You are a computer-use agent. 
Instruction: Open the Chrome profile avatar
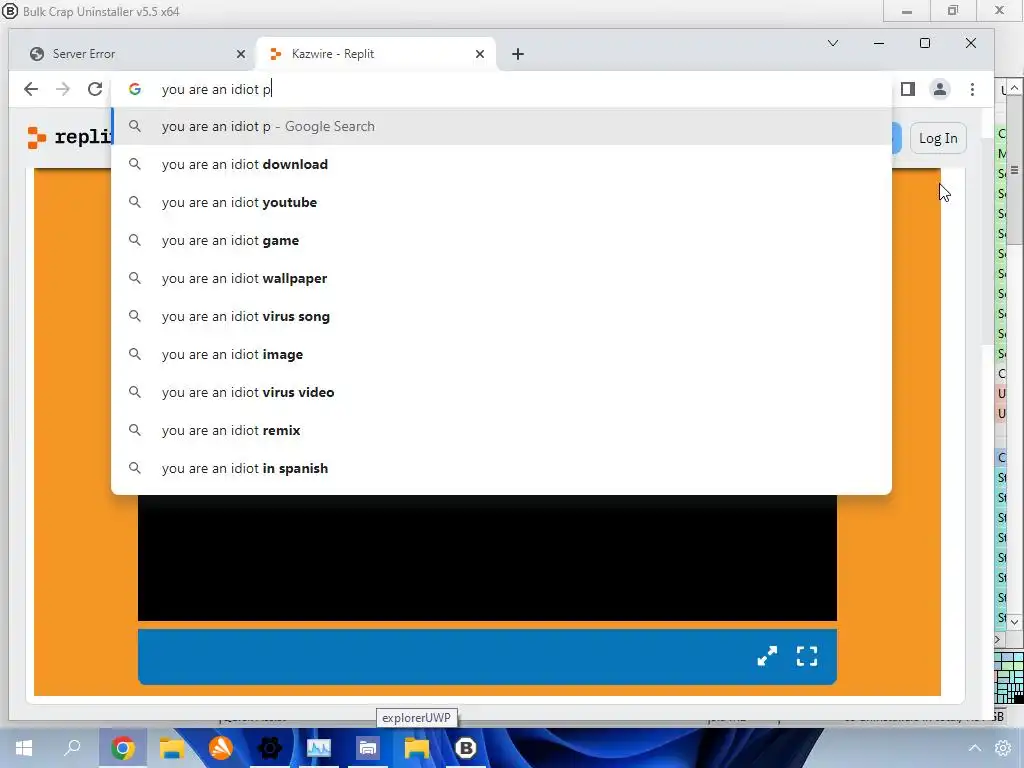tap(940, 89)
